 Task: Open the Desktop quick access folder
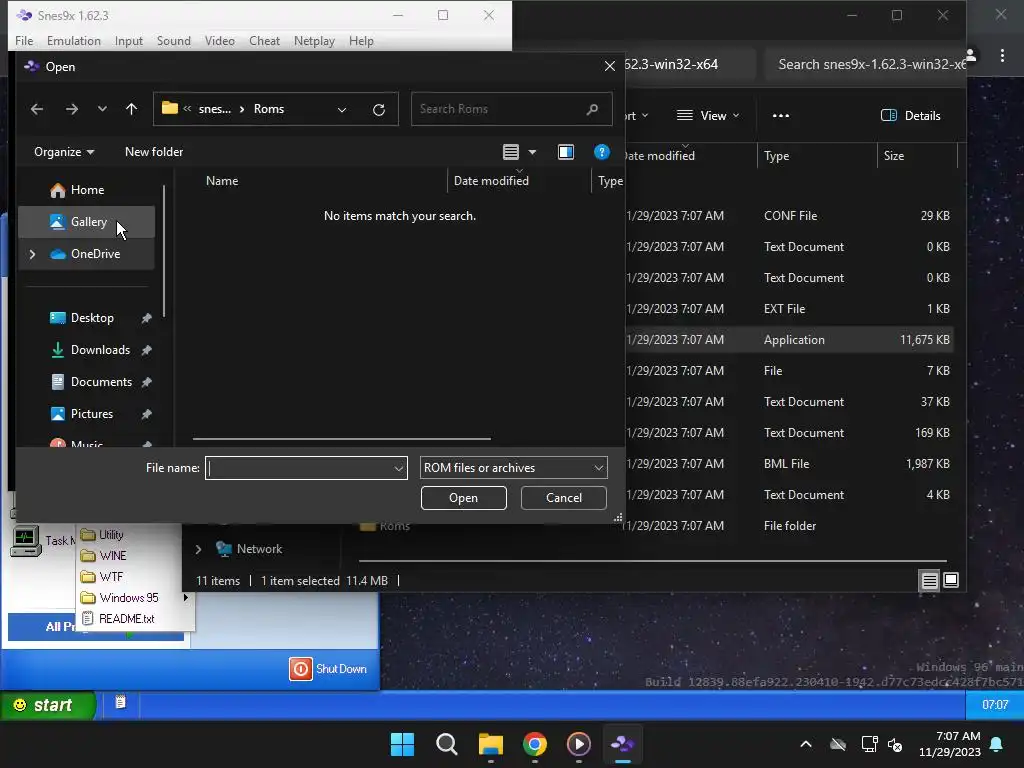coord(91,318)
